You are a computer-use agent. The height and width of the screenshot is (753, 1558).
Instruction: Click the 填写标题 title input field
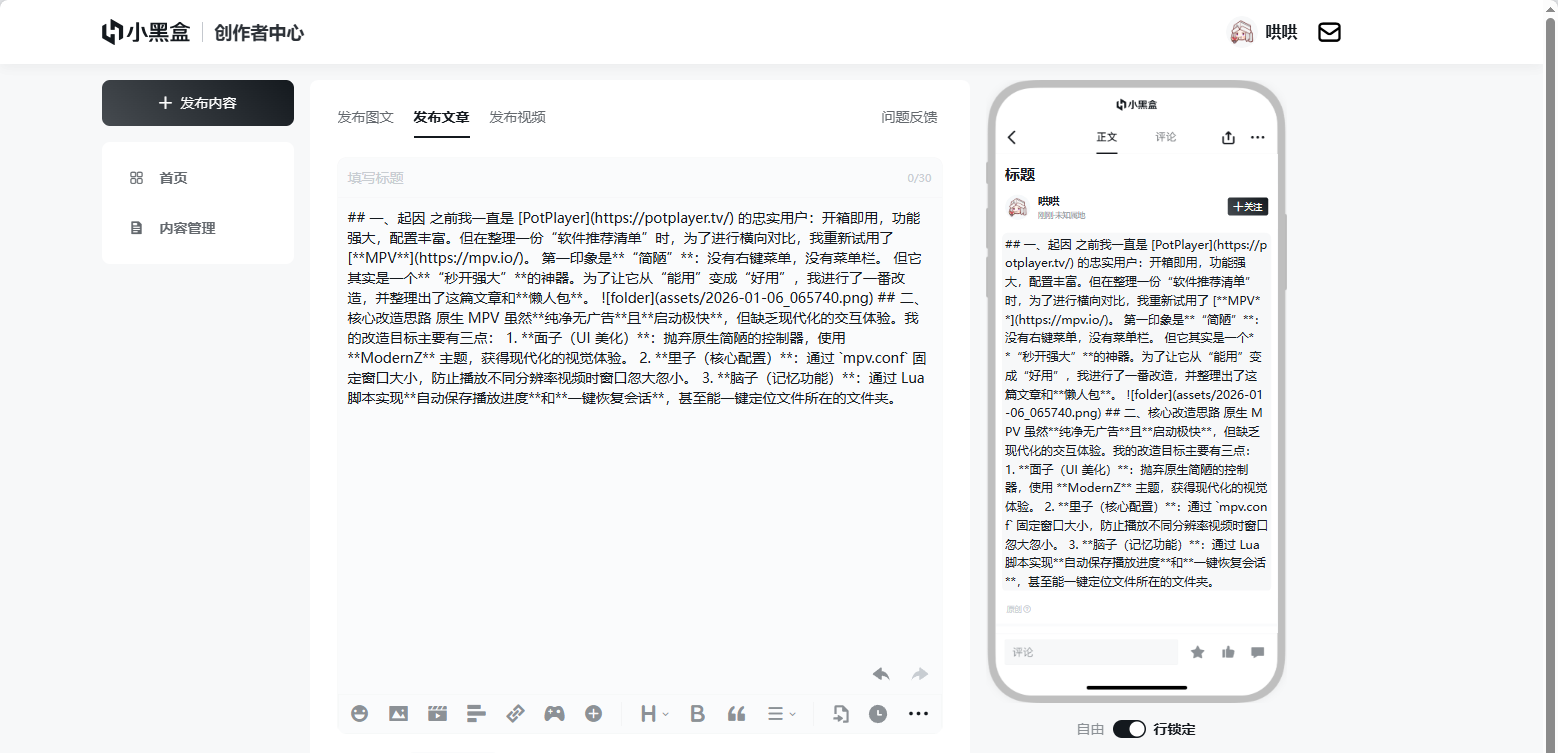[620, 178]
